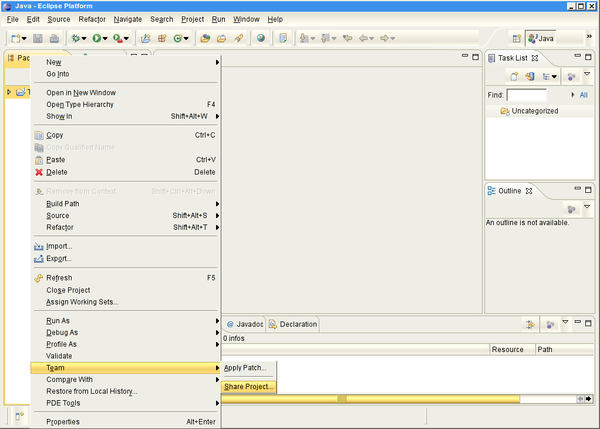Click the Resource column header

click(x=512, y=349)
